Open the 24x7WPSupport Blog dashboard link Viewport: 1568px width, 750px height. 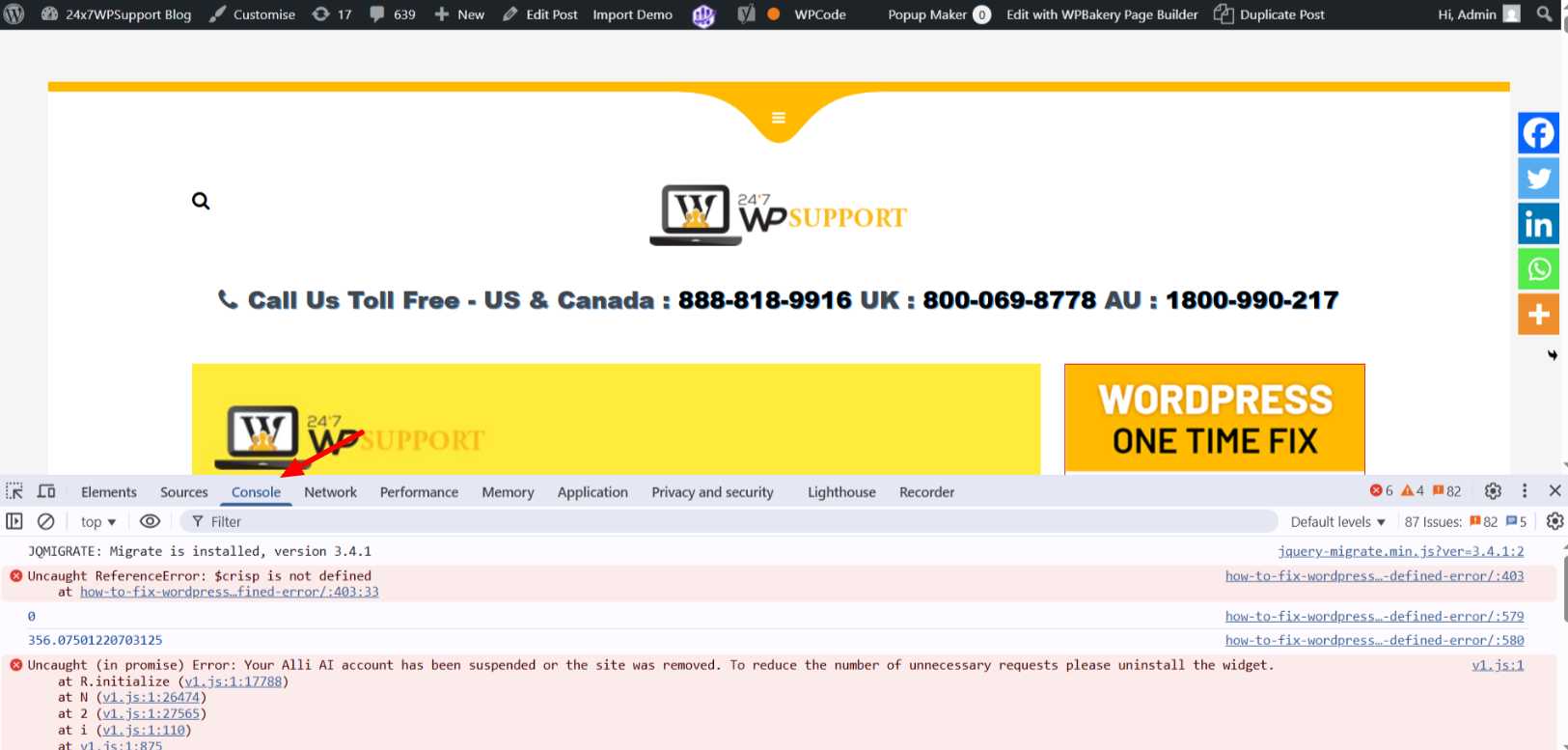[116, 14]
